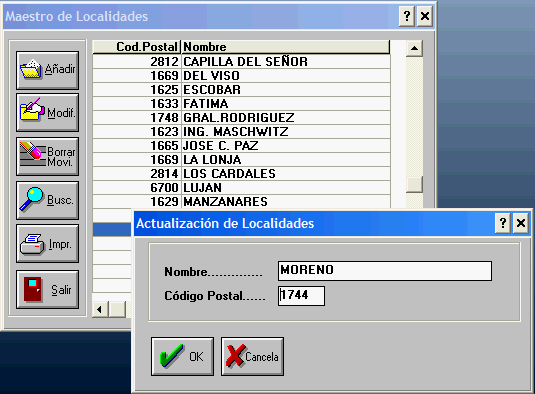Click the vertical scrollbar thumb
This screenshot has height=394, width=535.
tap(414, 185)
